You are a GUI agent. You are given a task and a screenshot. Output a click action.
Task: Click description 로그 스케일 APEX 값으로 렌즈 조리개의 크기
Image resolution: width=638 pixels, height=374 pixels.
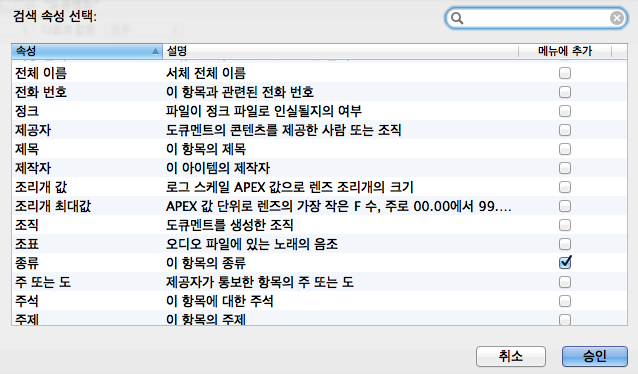click(x=290, y=187)
